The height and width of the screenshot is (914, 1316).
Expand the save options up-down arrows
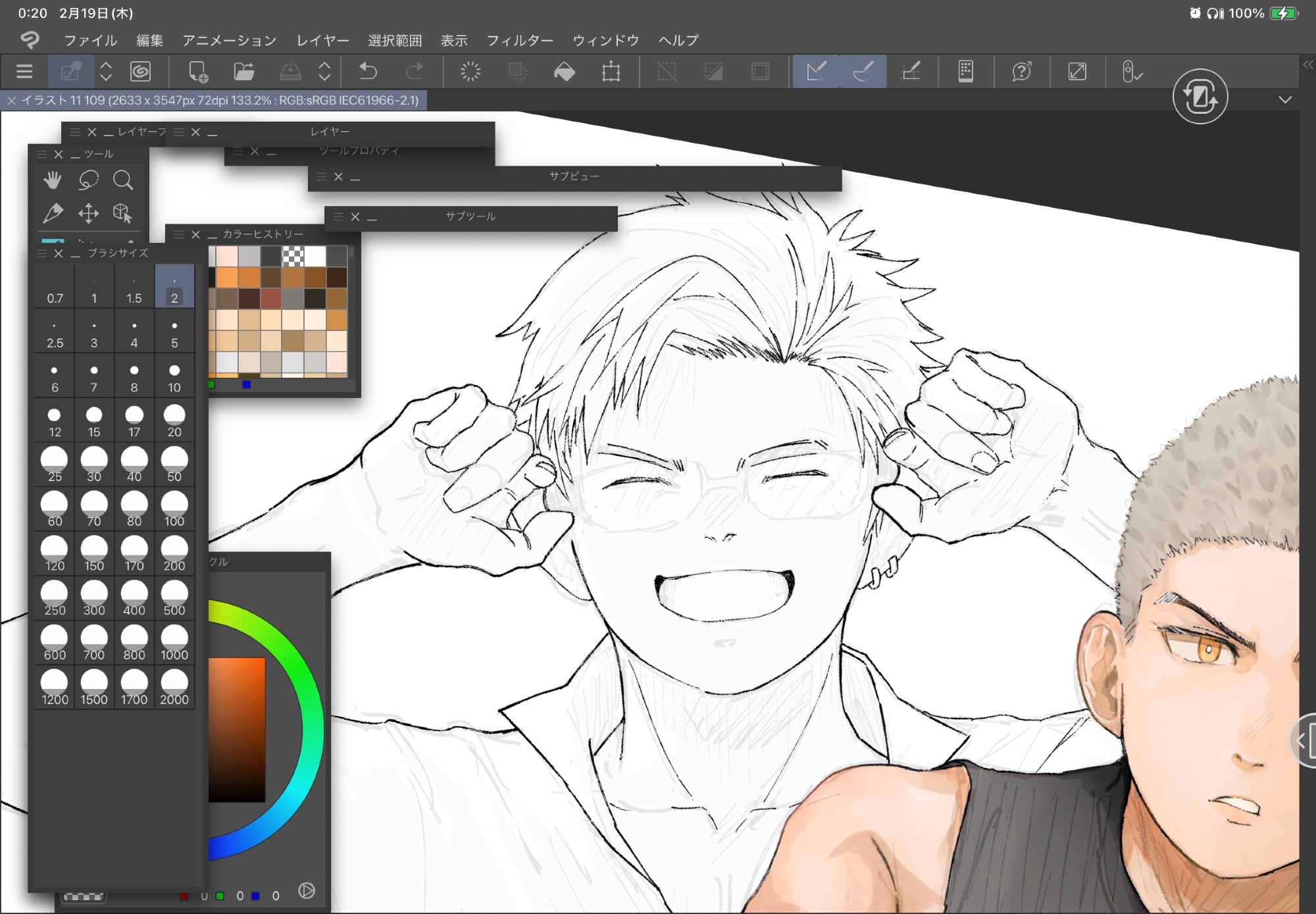point(324,71)
